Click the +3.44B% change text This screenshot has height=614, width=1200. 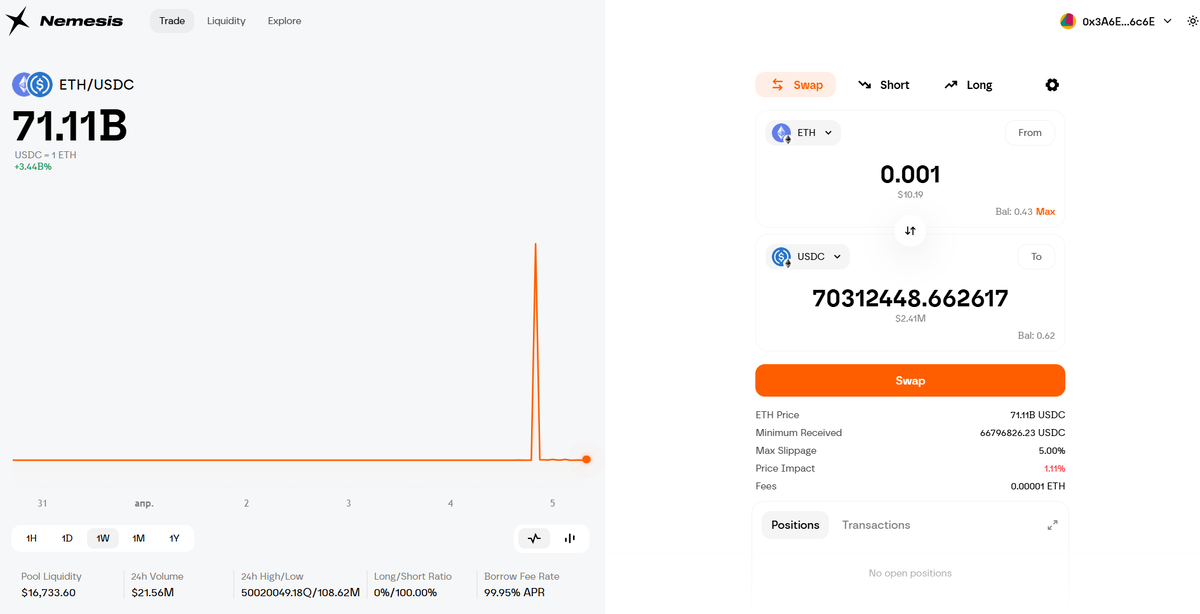tap(33, 167)
